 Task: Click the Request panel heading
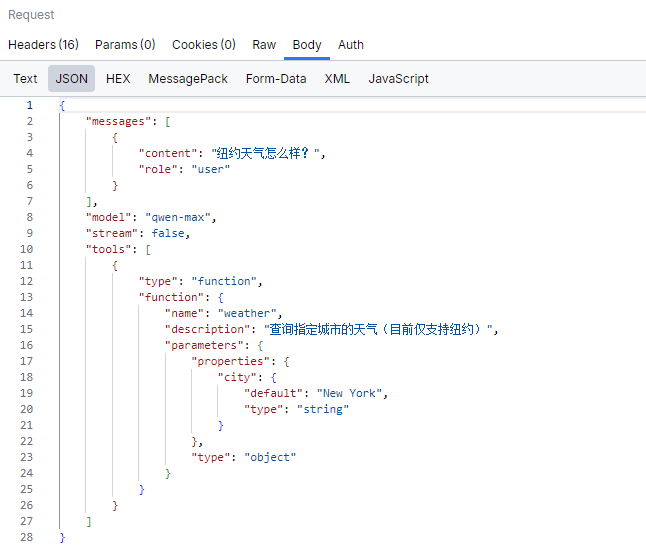pos(31,15)
